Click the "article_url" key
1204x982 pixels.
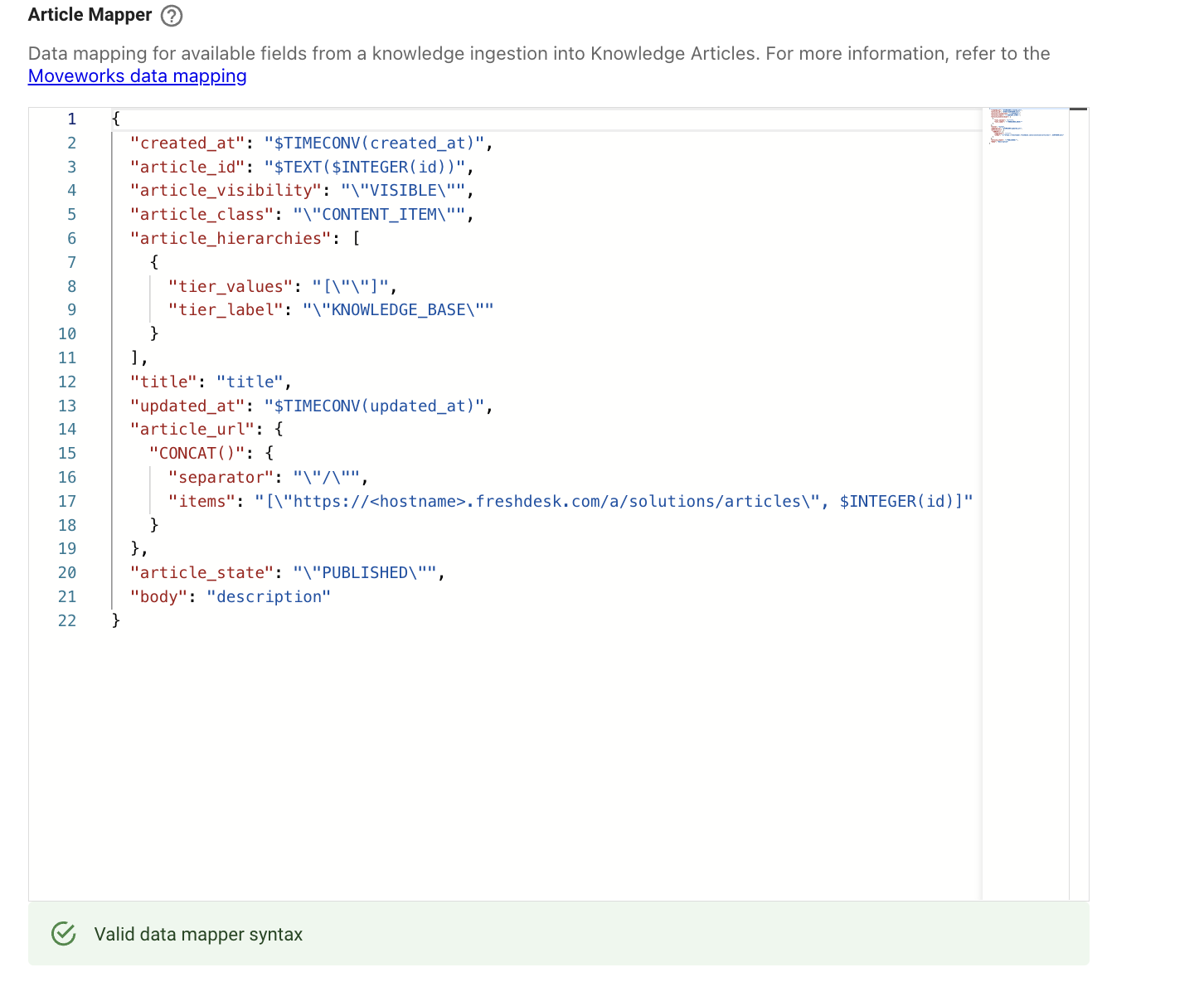(x=192, y=430)
